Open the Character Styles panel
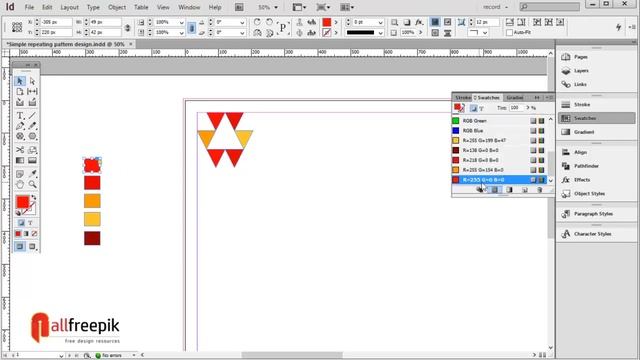Image resolution: width=640 pixels, height=360 pixels. pos(592,234)
